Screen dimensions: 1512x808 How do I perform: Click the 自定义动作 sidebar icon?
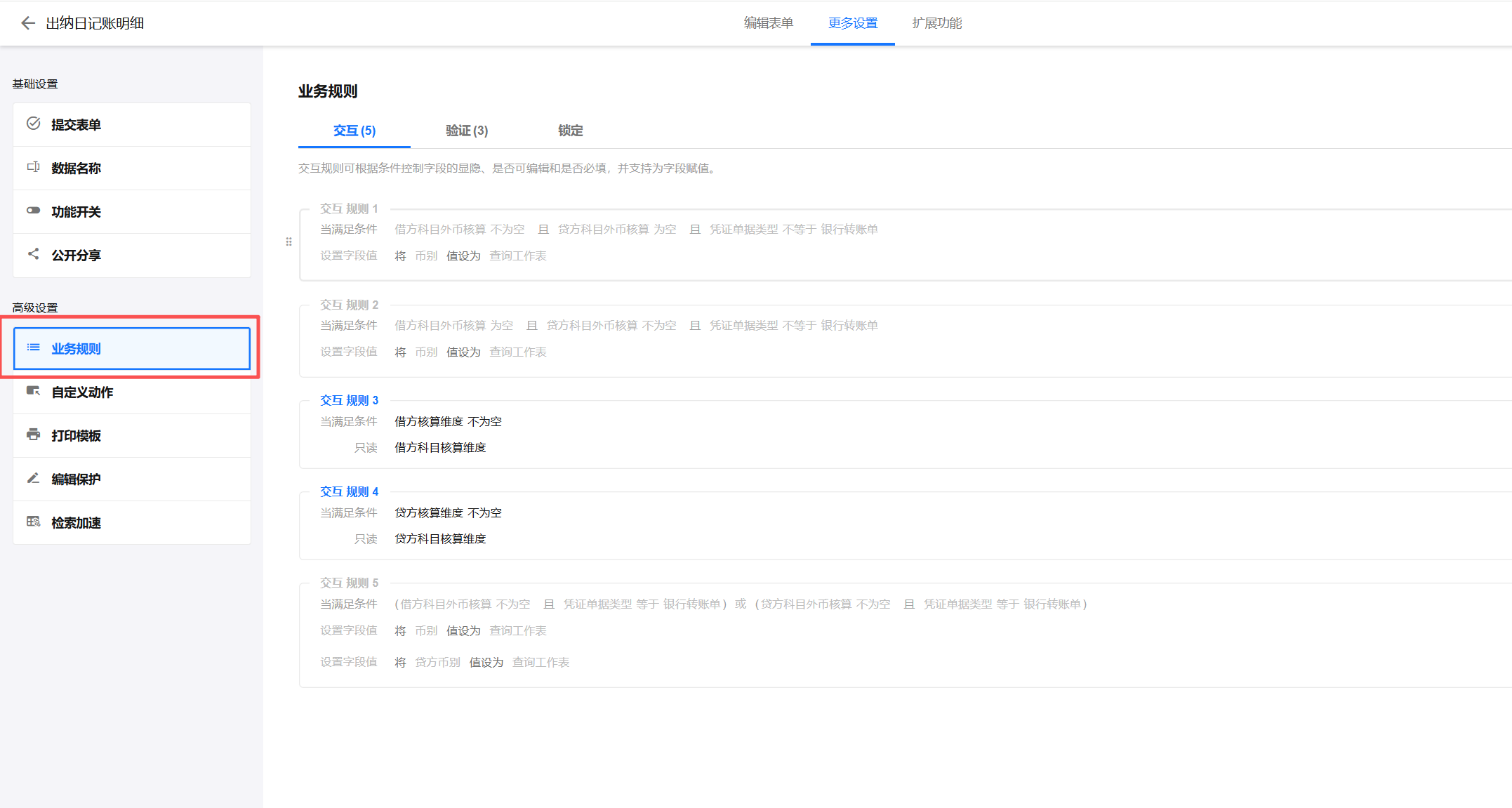(x=33, y=391)
